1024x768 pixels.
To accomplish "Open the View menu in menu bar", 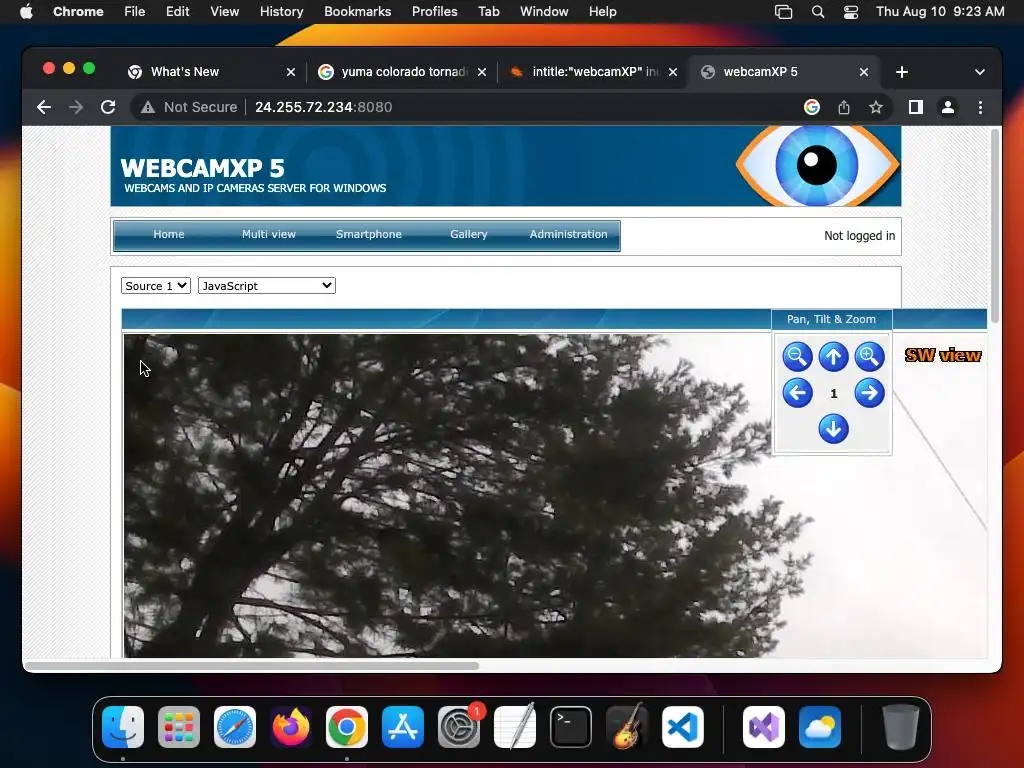I will (x=224, y=11).
